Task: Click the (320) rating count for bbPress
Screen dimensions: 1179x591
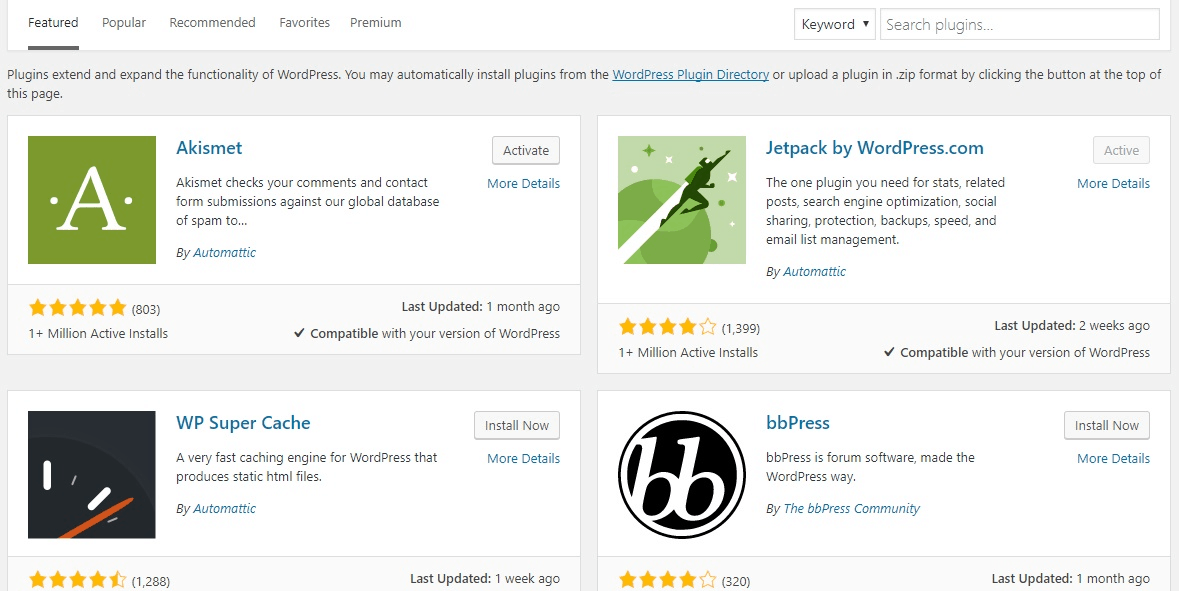Action: (x=736, y=581)
